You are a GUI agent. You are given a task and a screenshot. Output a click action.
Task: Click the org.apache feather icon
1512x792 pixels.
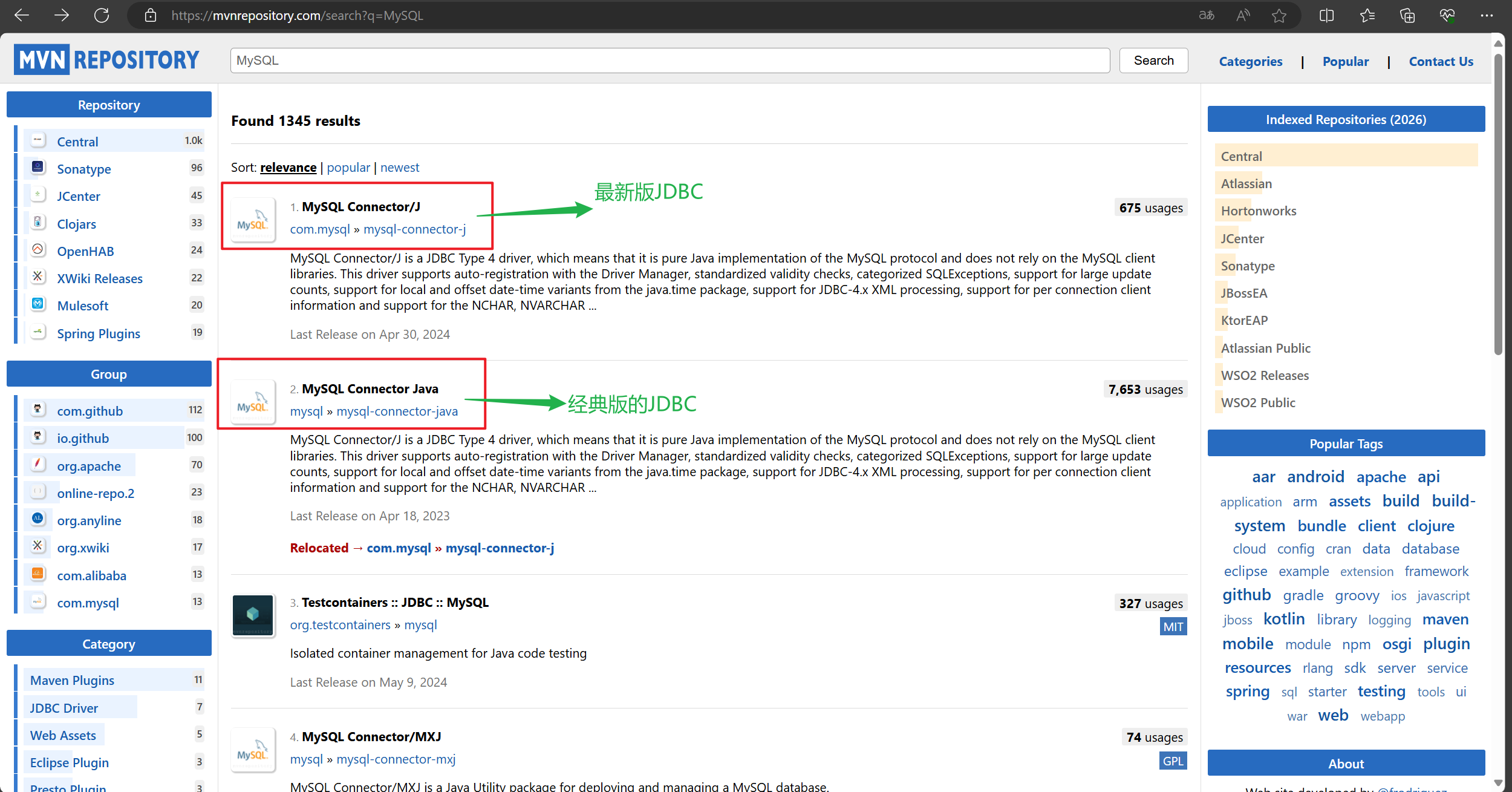click(x=37, y=464)
